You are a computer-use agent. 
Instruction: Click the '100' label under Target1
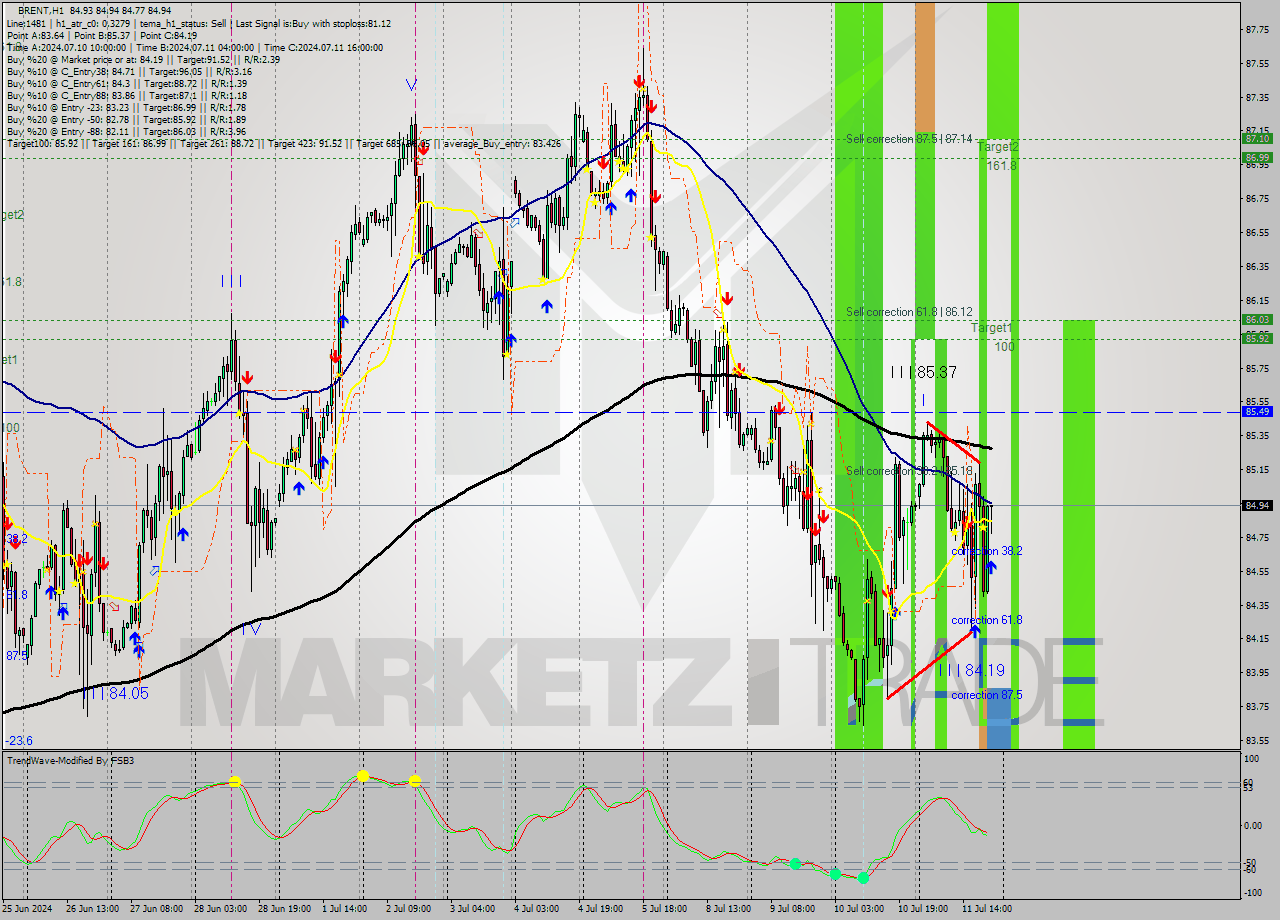[1004, 346]
